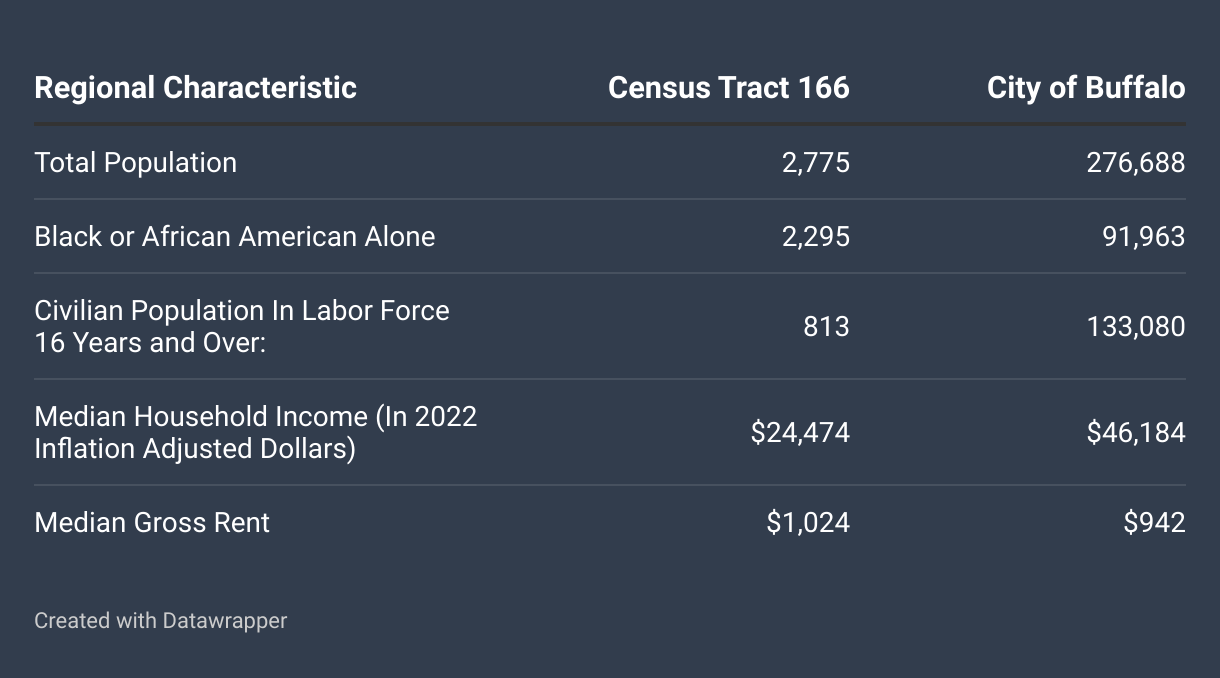Select the Census Tract 166 column header

(x=728, y=88)
